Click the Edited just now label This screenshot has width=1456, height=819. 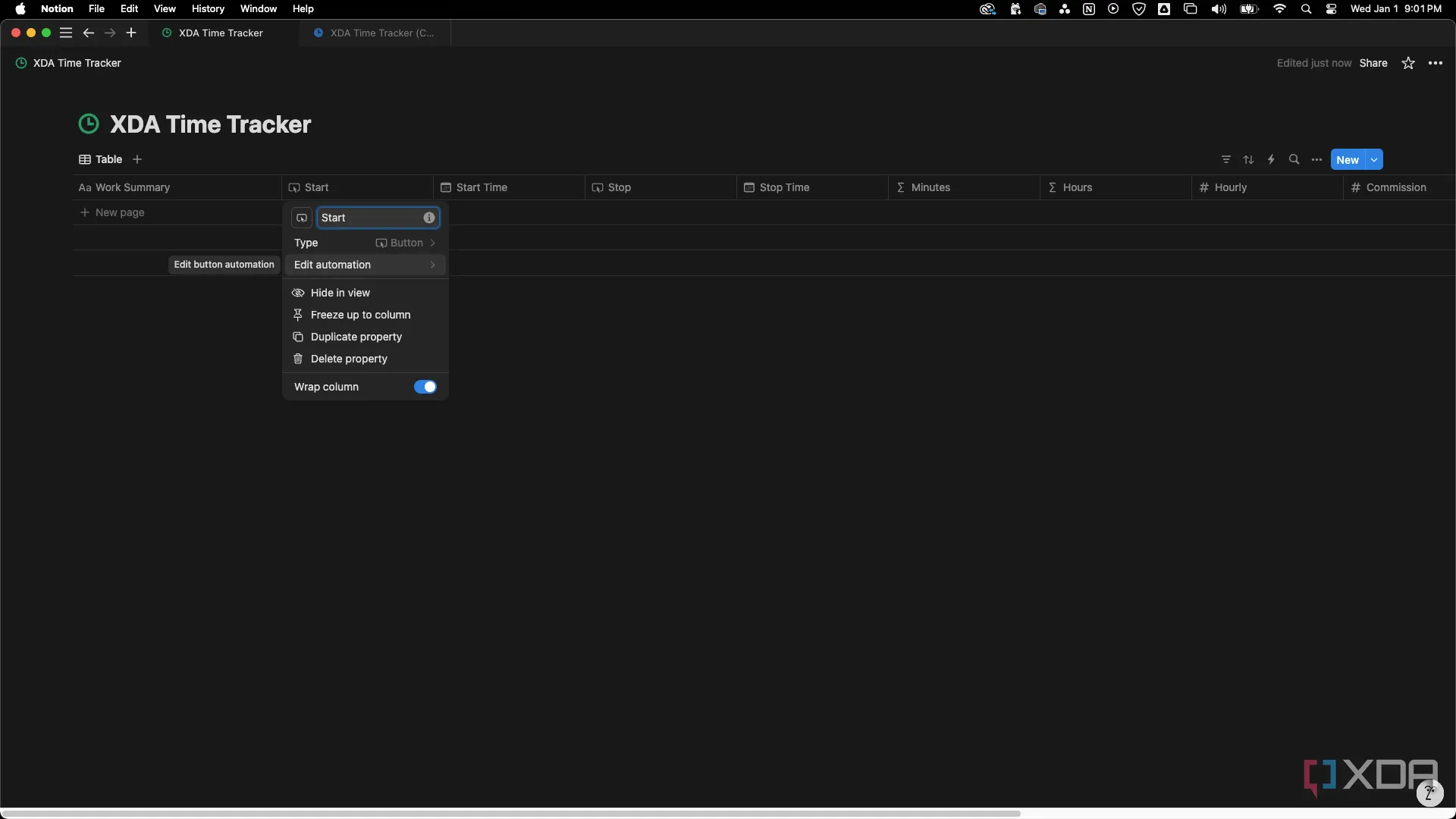click(1314, 63)
